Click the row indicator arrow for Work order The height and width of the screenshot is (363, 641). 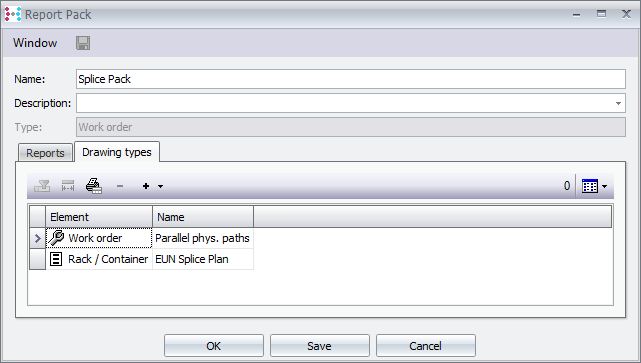tap(38, 238)
